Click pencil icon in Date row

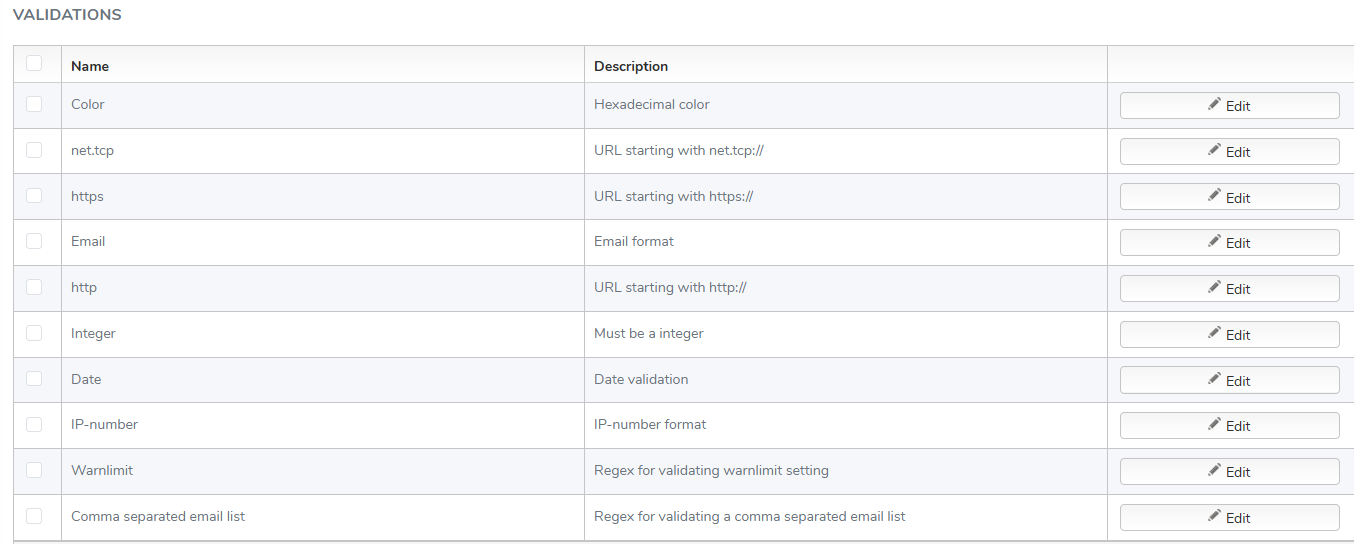coord(1214,379)
